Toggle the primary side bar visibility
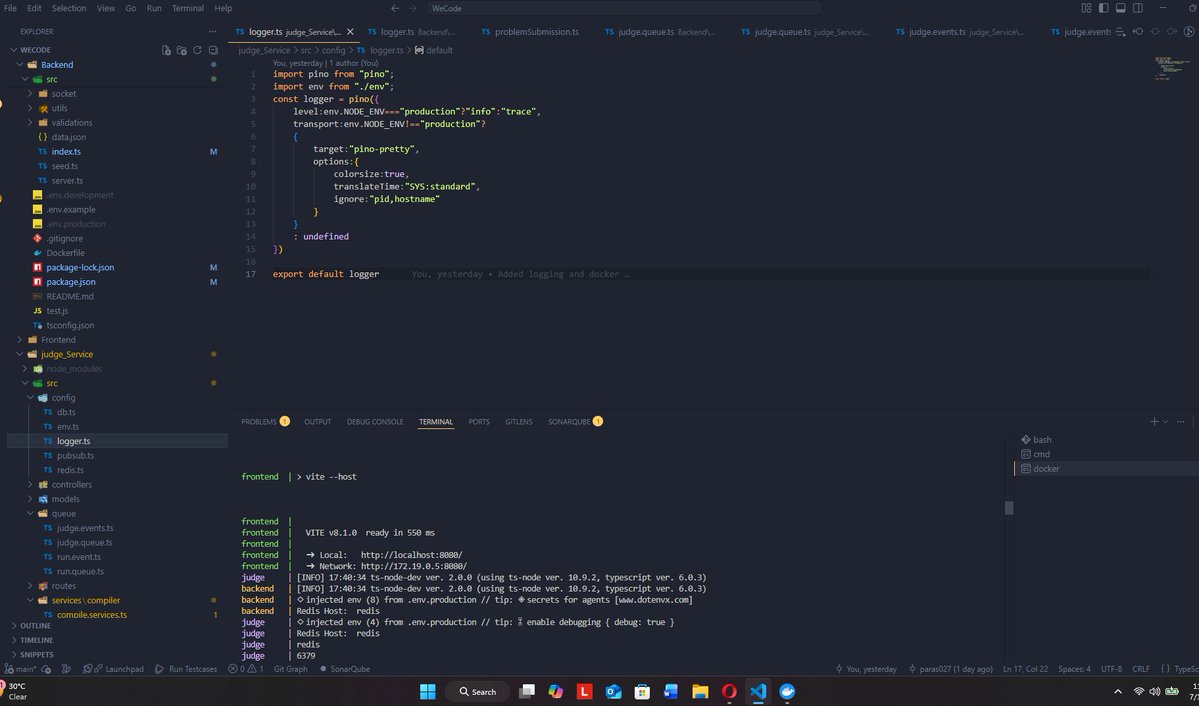 coord(1103,8)
